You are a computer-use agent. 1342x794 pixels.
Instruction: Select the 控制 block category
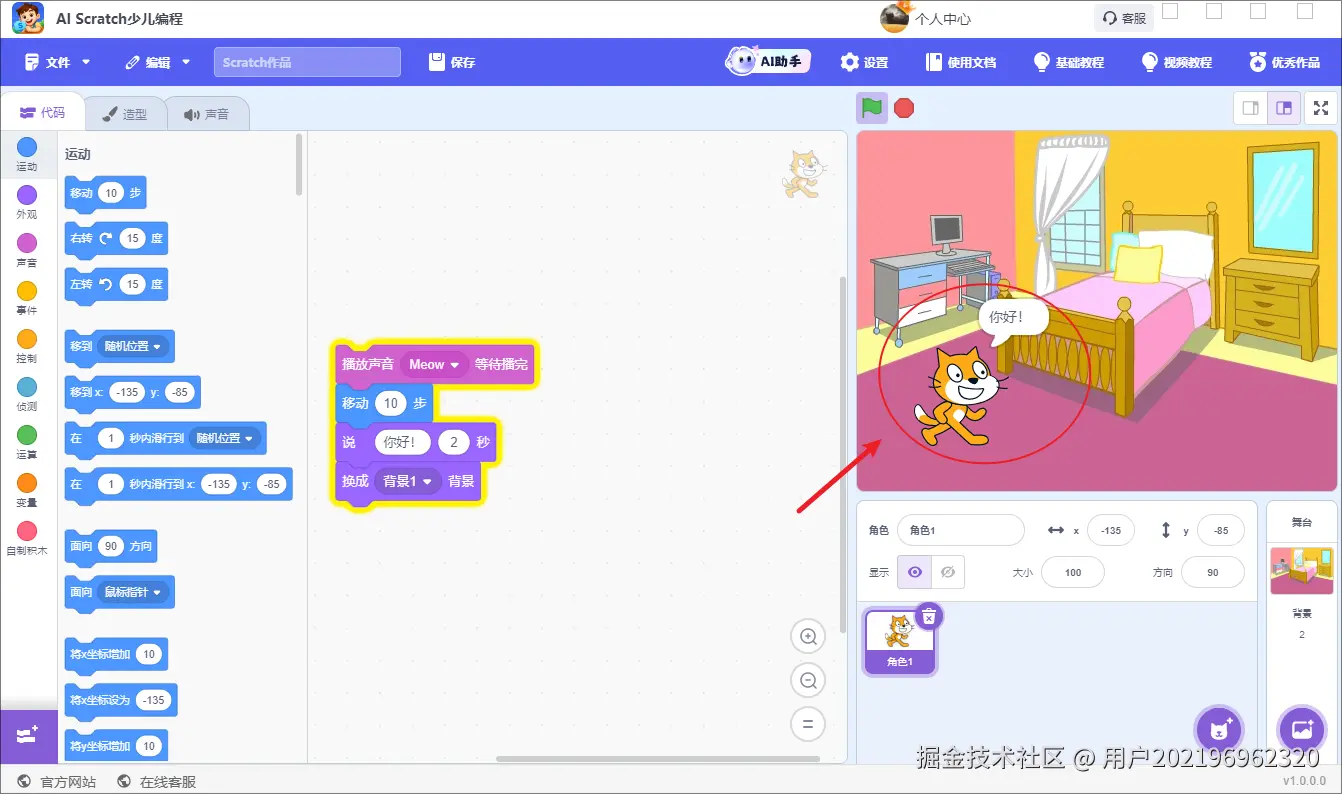point(27,347)
